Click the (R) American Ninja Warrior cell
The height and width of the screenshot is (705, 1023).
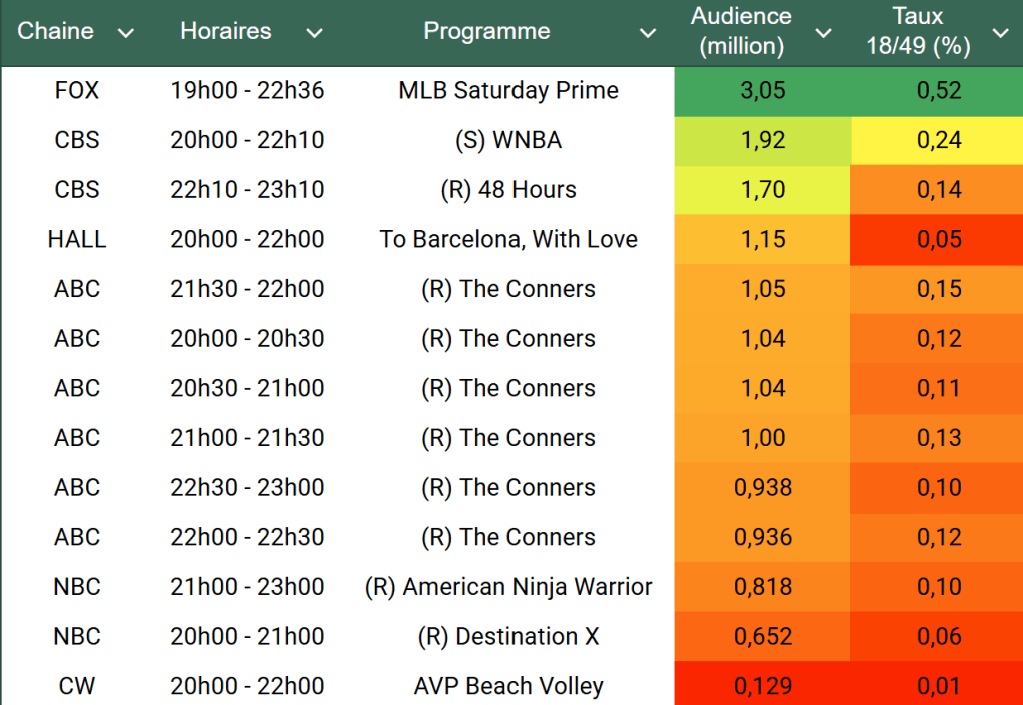click(508, 587)
